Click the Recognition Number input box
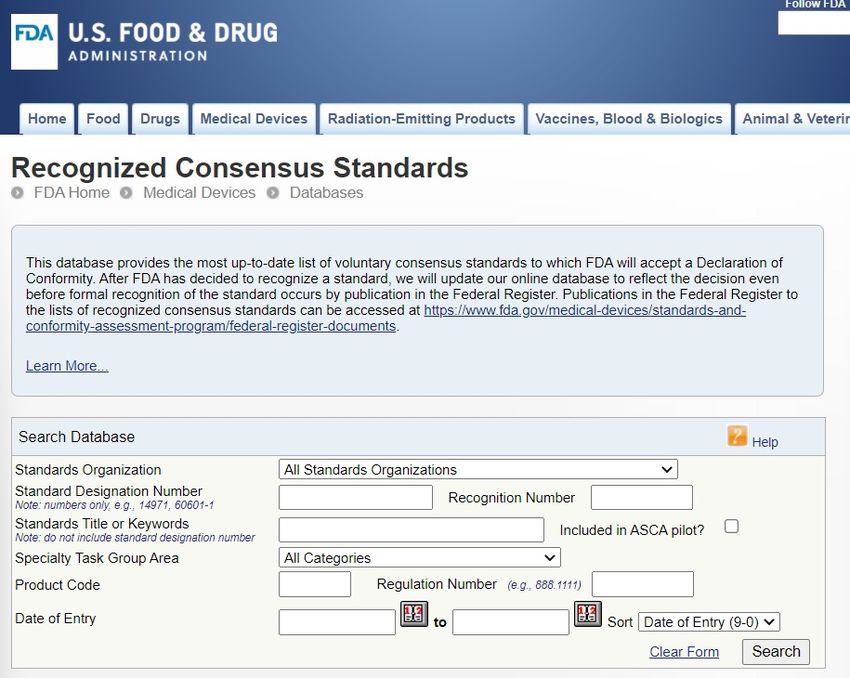This screenshot has width=850, height=678. pos(641,497)
